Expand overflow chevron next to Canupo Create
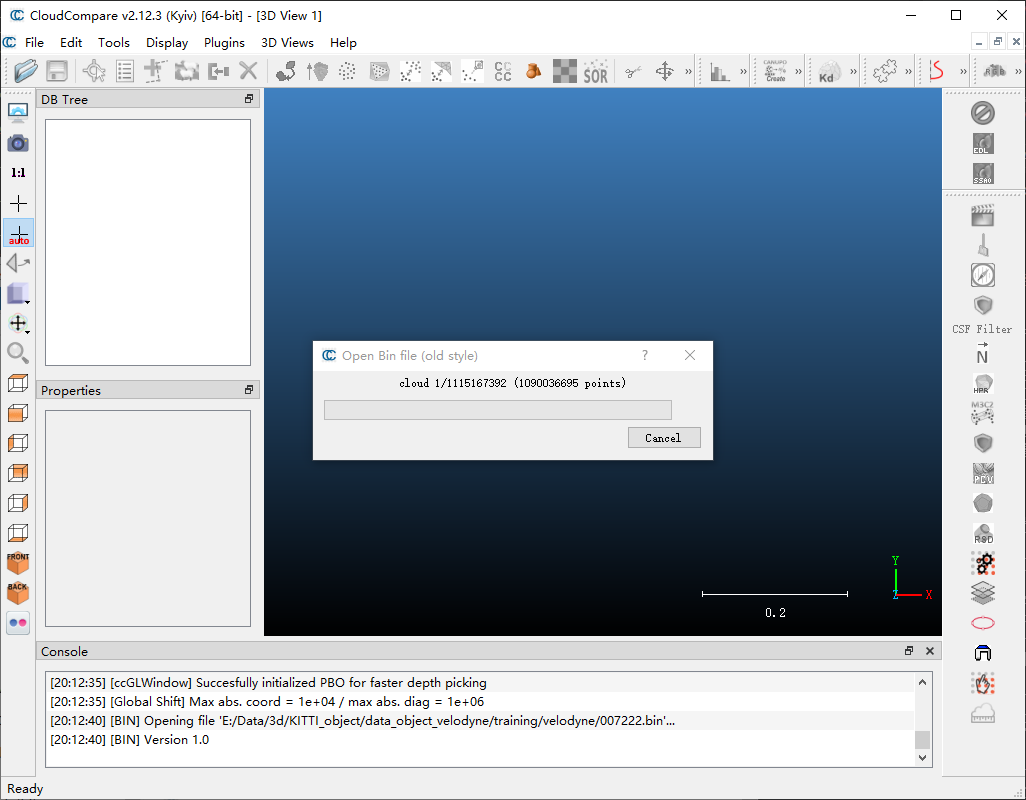This screenshot has width=1026, height=800. point(798,71)
